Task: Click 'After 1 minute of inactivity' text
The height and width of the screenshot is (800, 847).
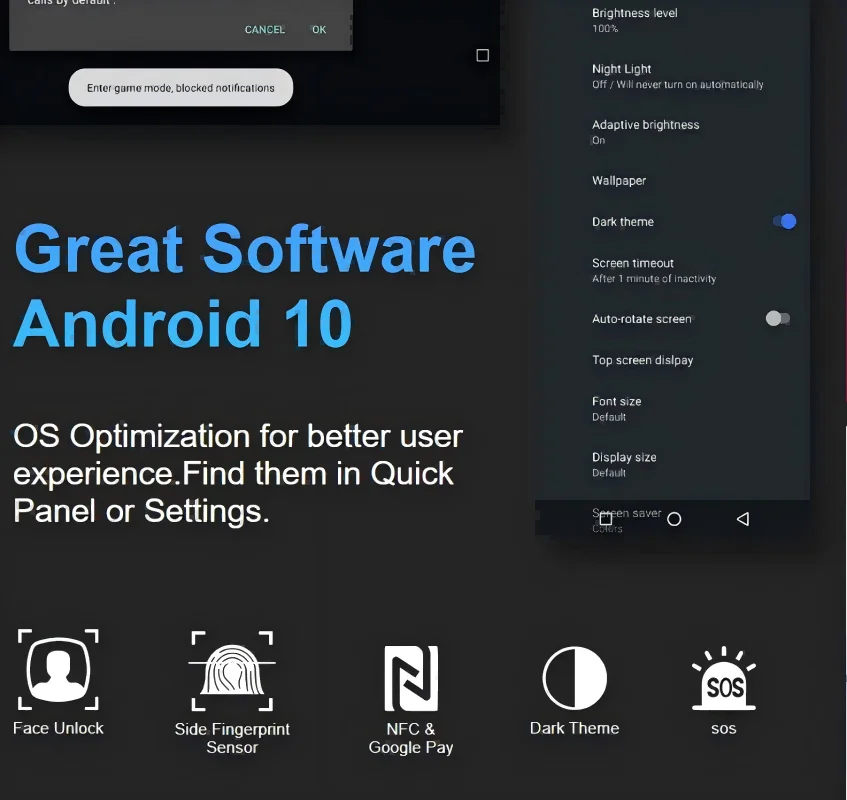Action: pyautogui.click(x=654, y=279)
